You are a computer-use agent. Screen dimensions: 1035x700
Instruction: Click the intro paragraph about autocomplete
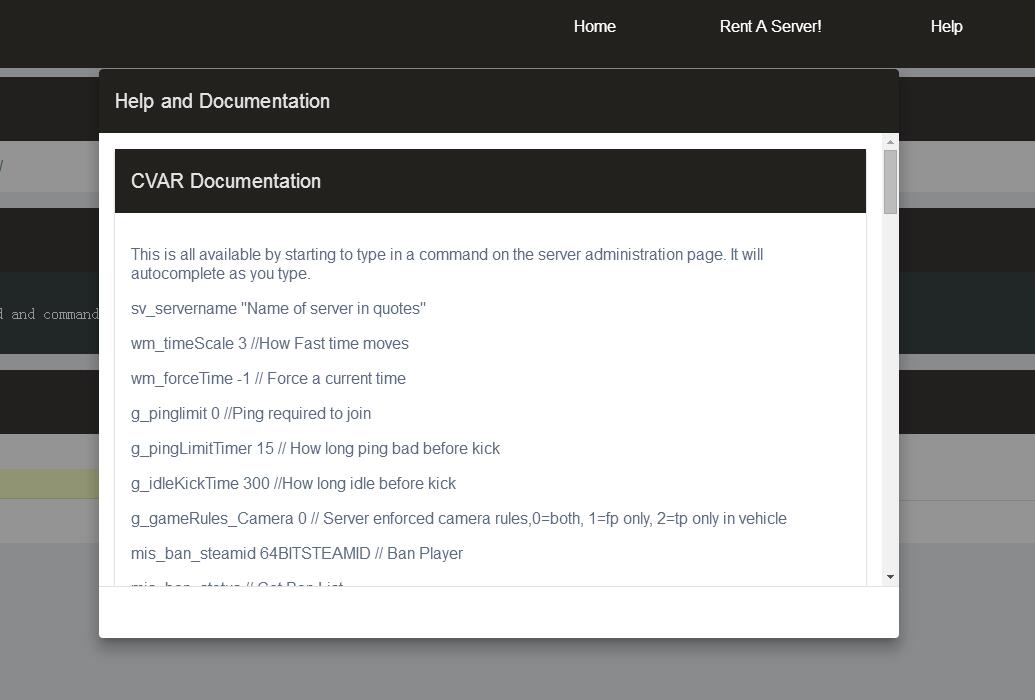(x=446, y=264)
